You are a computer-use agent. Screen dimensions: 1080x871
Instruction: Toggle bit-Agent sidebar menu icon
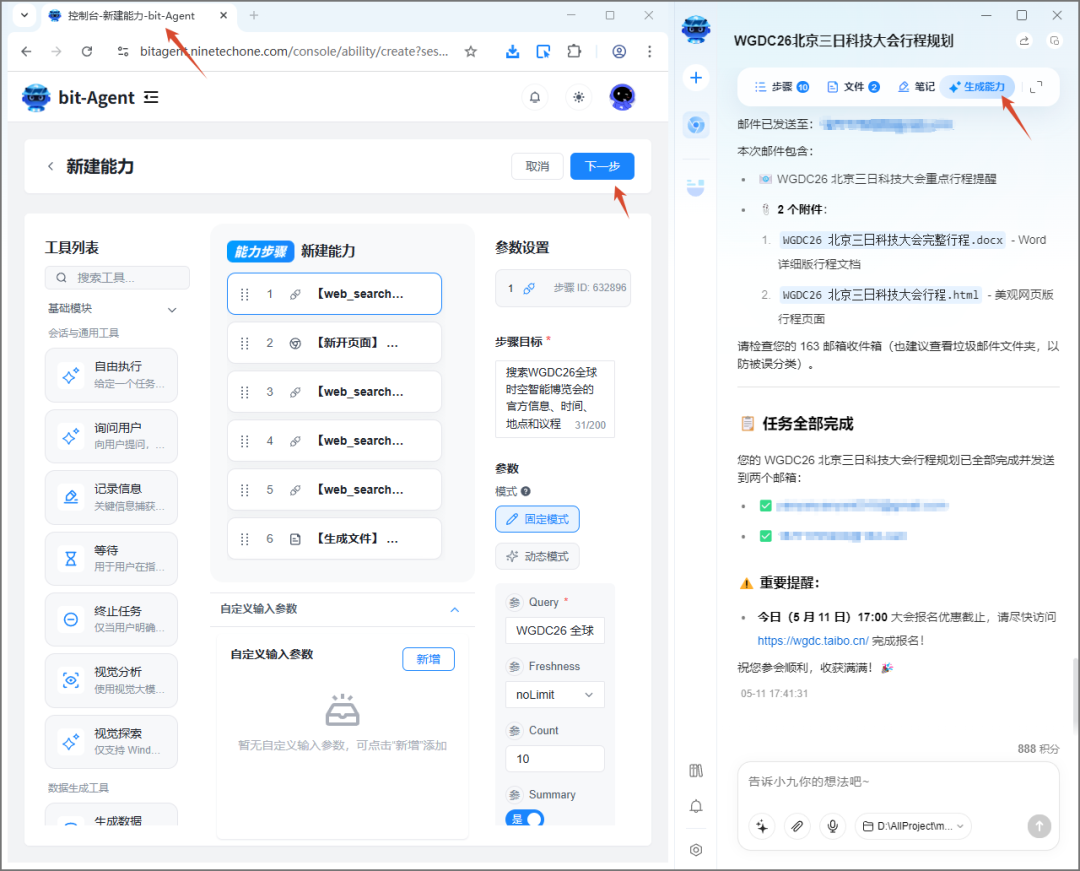point(151,98)
